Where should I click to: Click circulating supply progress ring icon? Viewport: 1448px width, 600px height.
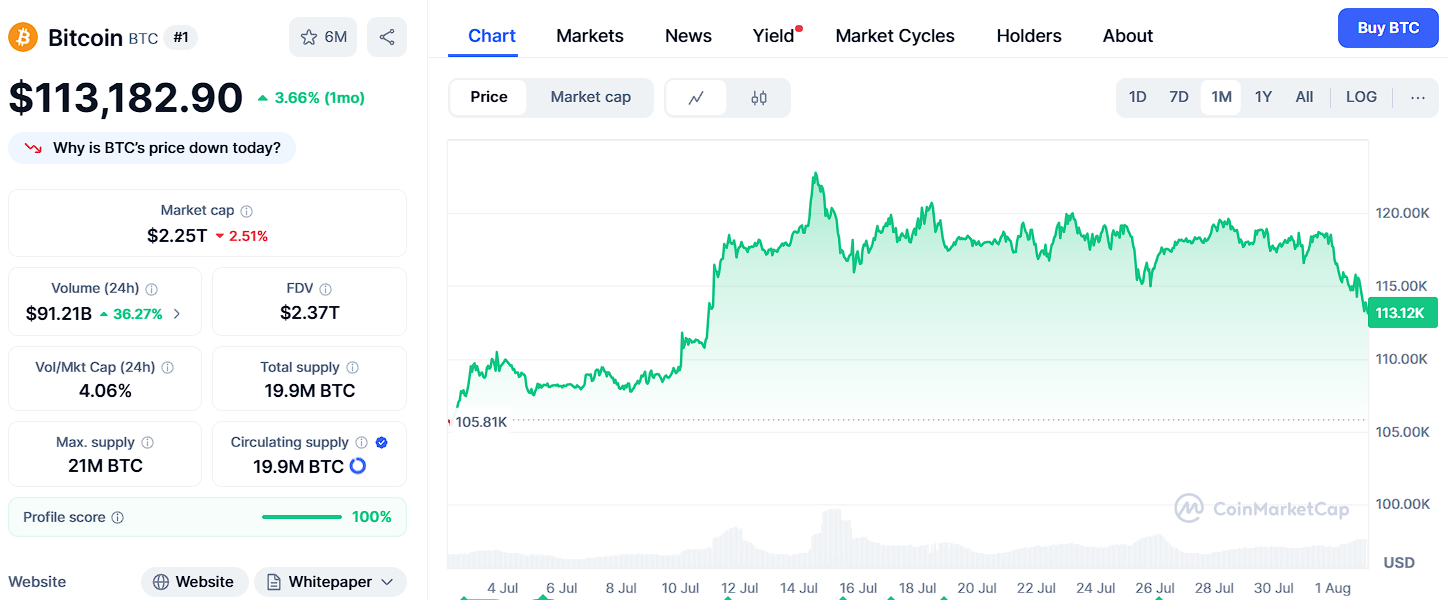pos(357,466)
